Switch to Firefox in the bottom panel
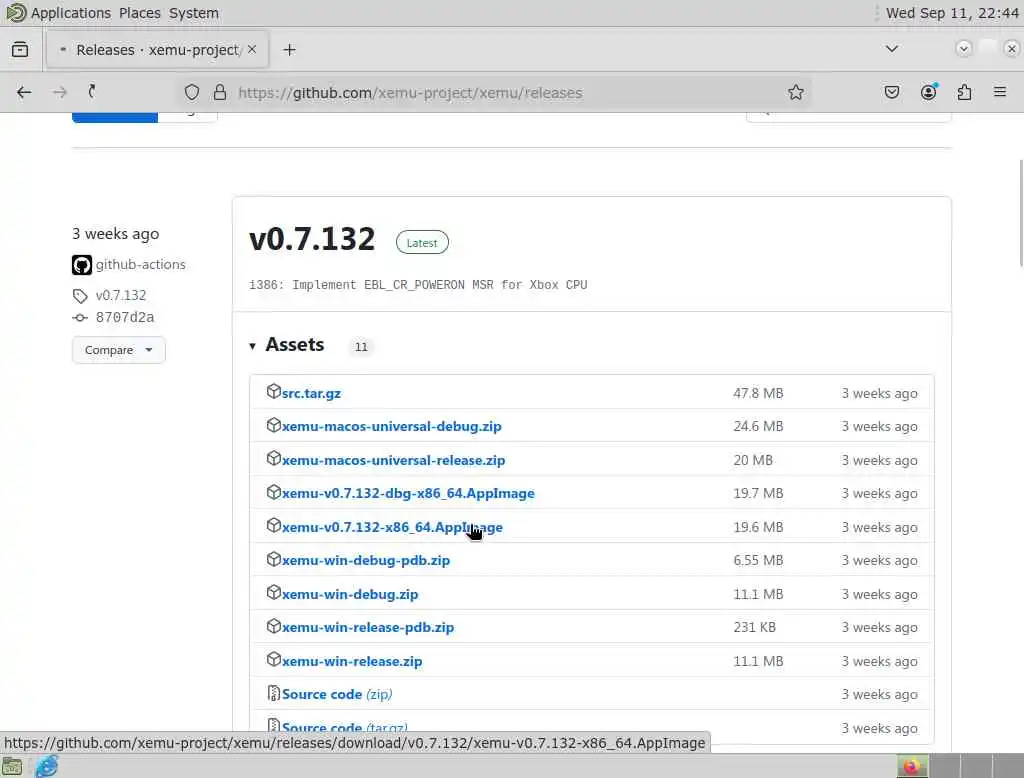 912,766
